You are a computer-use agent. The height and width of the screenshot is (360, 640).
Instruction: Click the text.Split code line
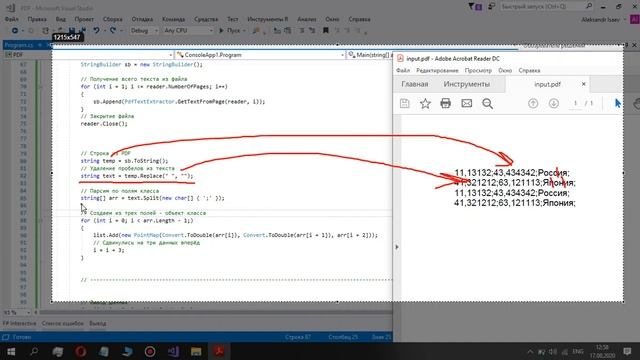click(152, 198)
